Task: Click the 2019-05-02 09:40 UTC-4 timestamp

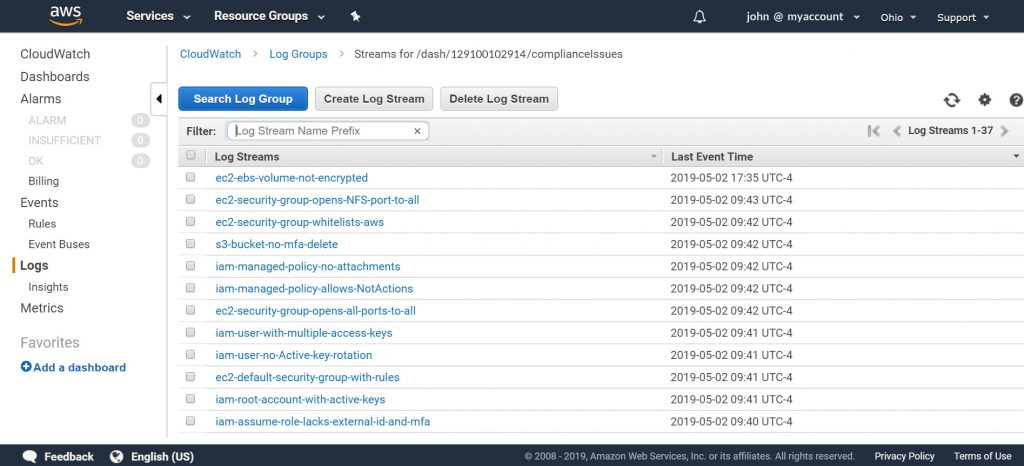Action: coord(731,422)
